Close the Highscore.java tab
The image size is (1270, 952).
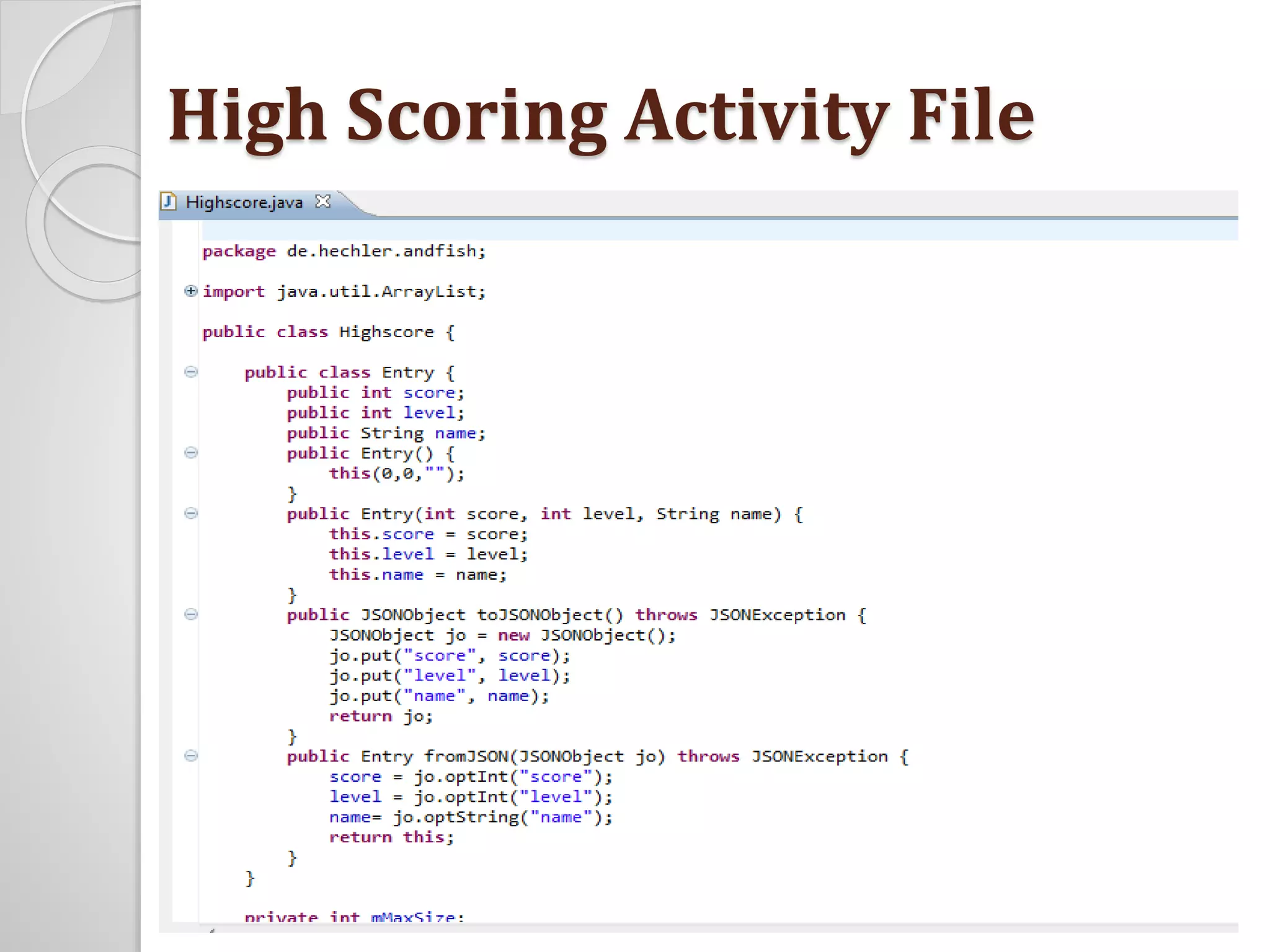click(x=322, y=201)
